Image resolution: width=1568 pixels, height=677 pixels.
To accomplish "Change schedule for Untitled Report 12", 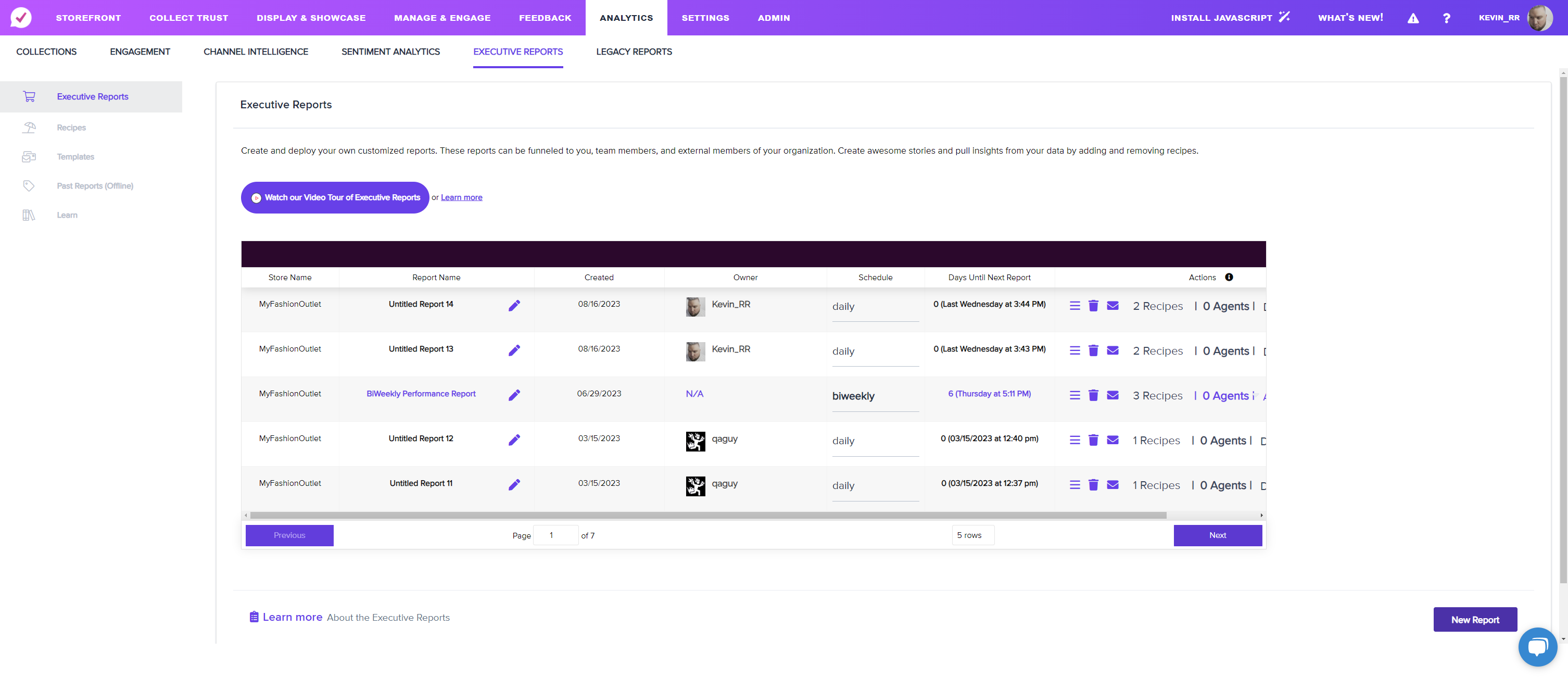I will pyautogui.click(x=875, y=442).
